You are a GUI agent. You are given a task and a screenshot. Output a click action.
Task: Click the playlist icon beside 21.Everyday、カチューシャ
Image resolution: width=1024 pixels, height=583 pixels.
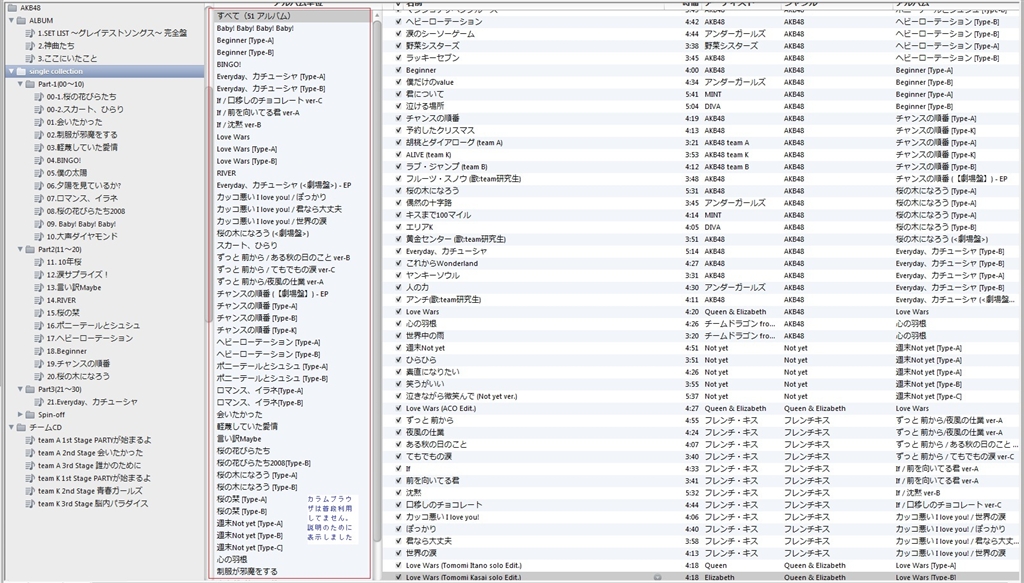click(x=39, y=402)
